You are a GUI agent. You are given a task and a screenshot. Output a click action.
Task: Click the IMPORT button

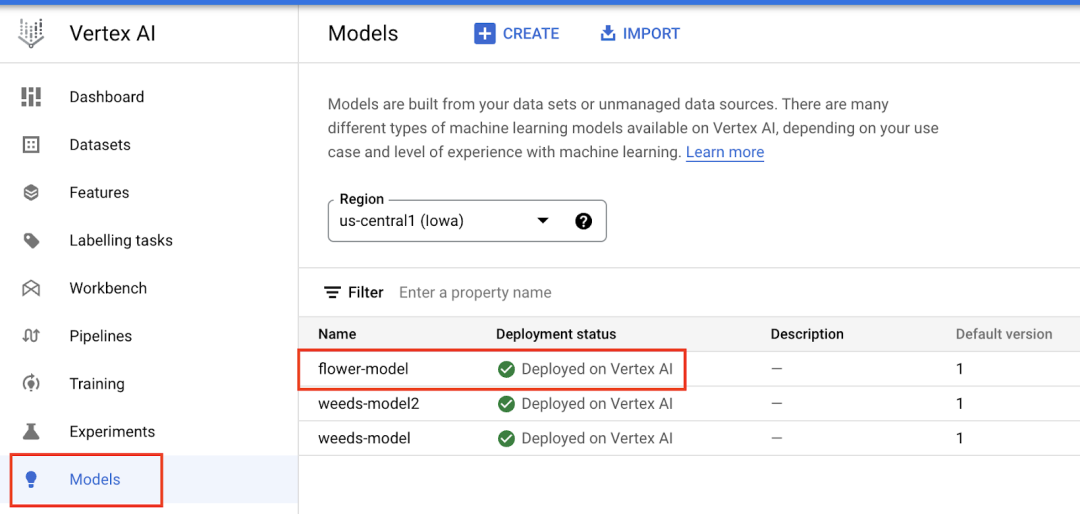click(x=640, y=34)
